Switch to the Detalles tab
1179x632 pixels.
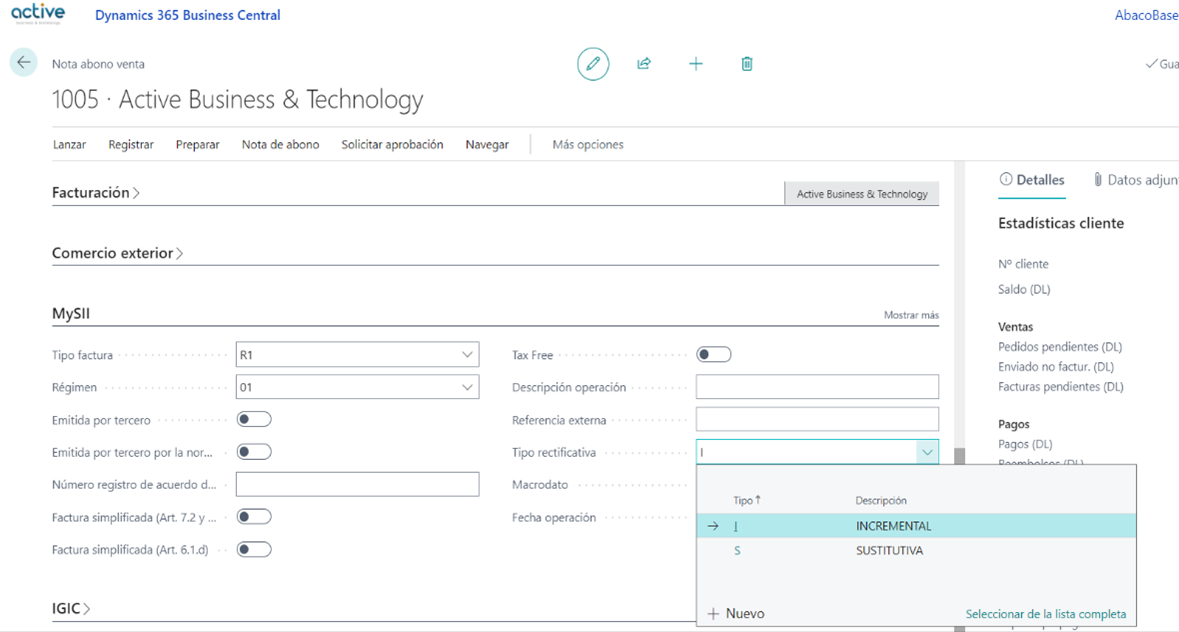[1032, 180]
